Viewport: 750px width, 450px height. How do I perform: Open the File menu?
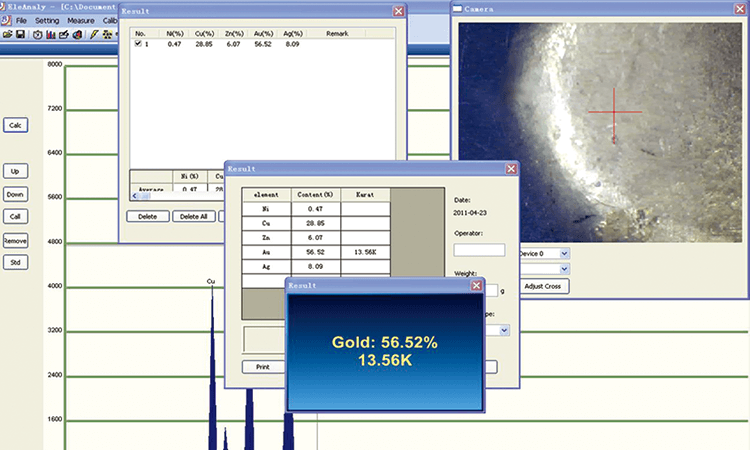coord(21,21)
